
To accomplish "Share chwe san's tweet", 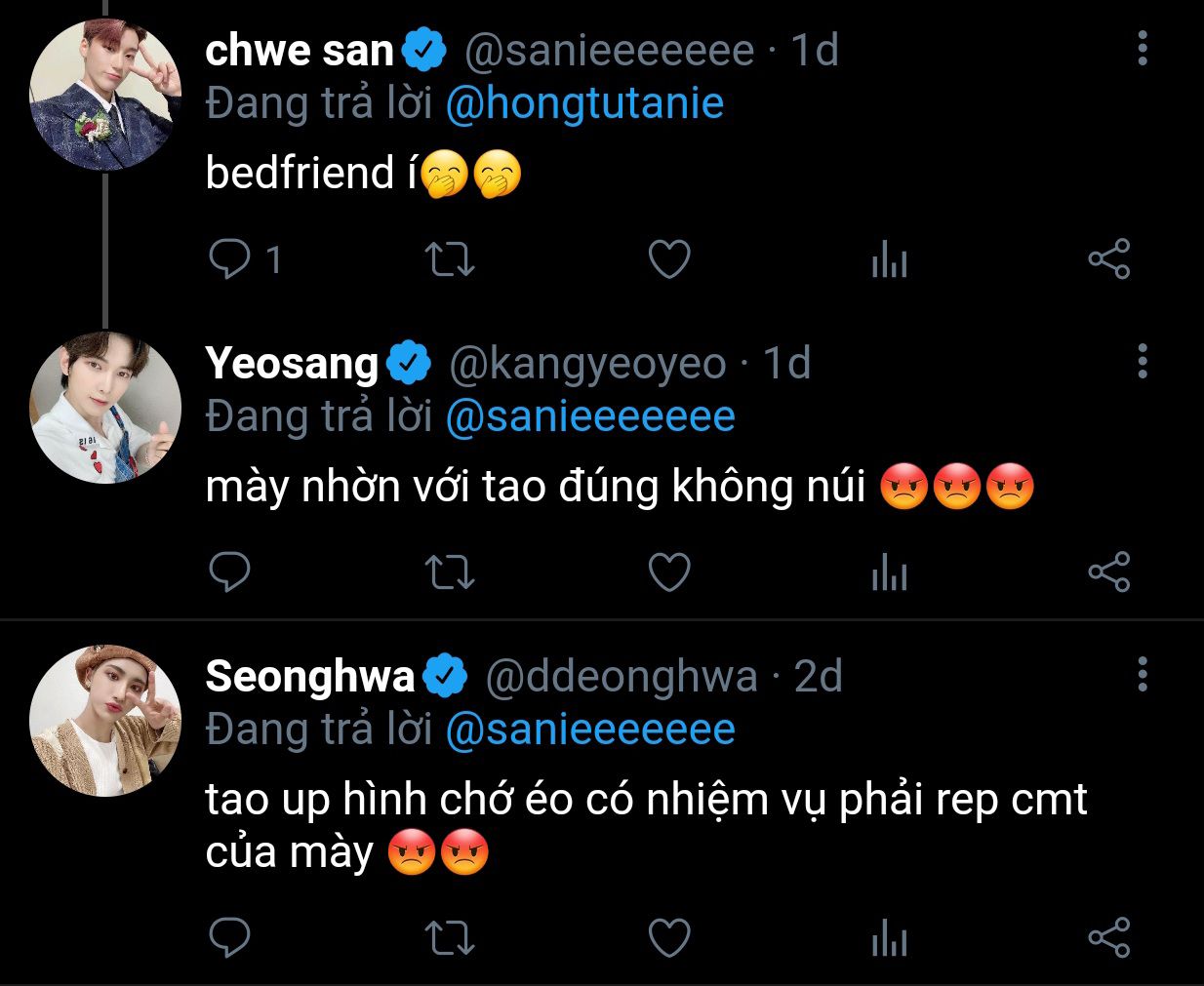I will pyautogui.click(x=1109, y=259).
